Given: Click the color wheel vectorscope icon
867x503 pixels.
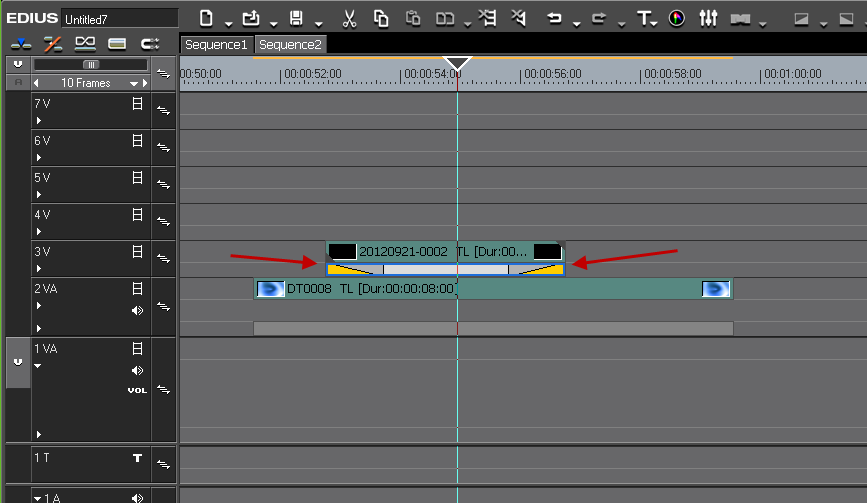Looking at the screenshot, I should pos(677,18).
